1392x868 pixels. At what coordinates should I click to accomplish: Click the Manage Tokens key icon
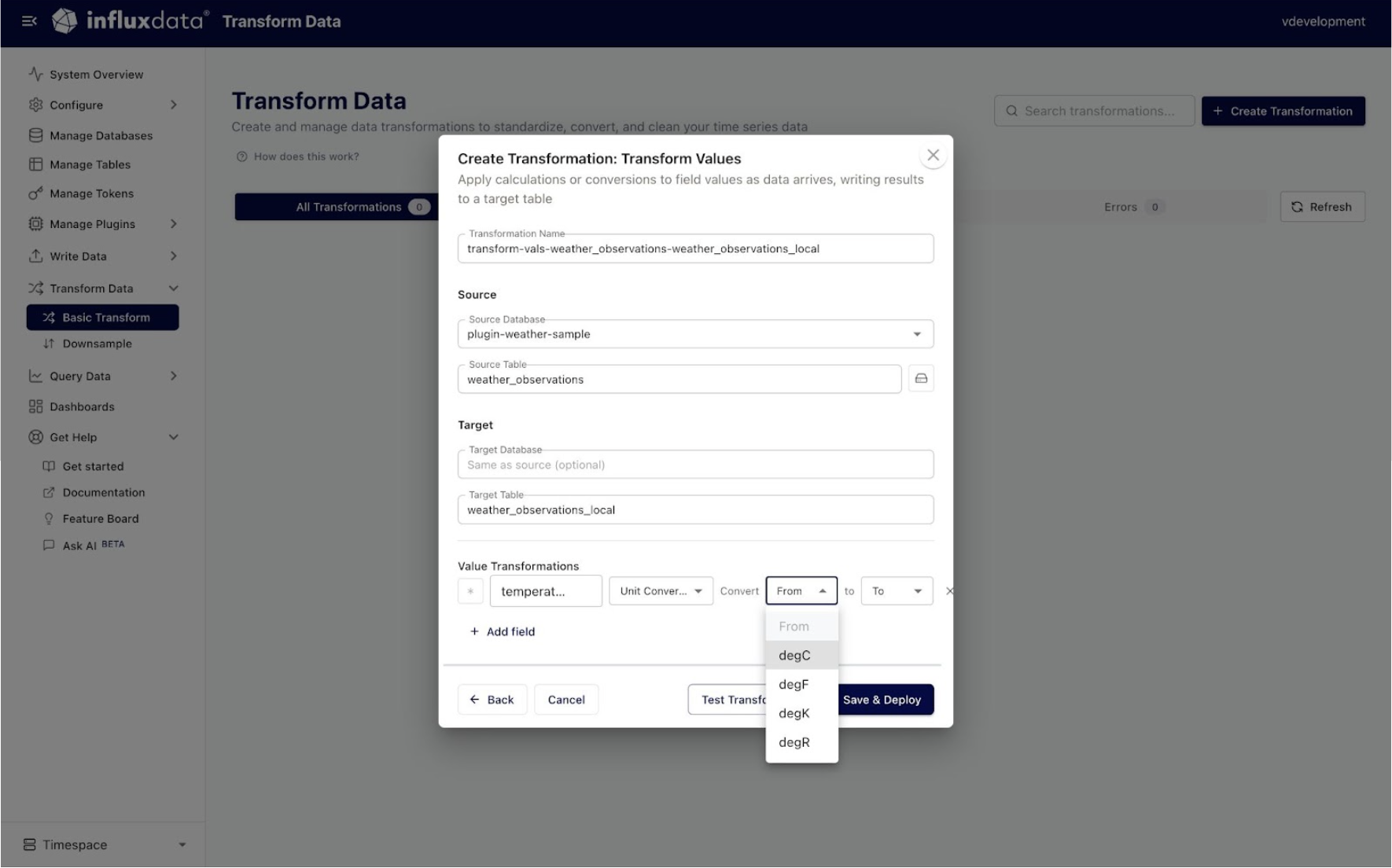(35, 193)
